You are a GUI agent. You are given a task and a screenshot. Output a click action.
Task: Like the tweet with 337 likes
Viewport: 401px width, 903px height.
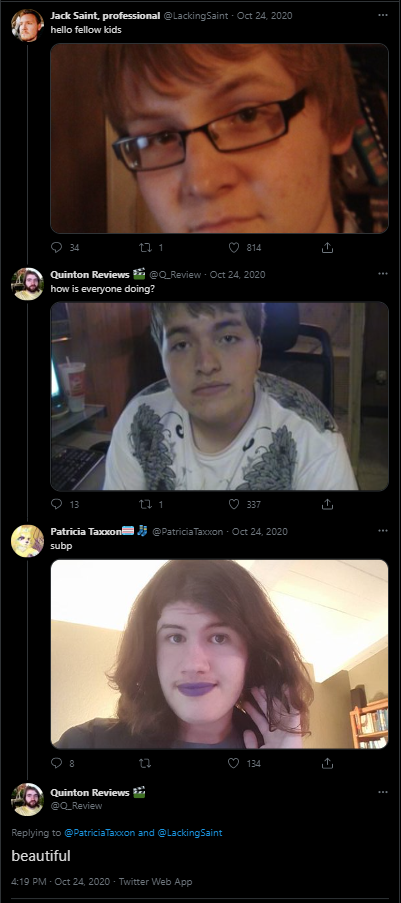pyautogui.click(x=234, y=504)
